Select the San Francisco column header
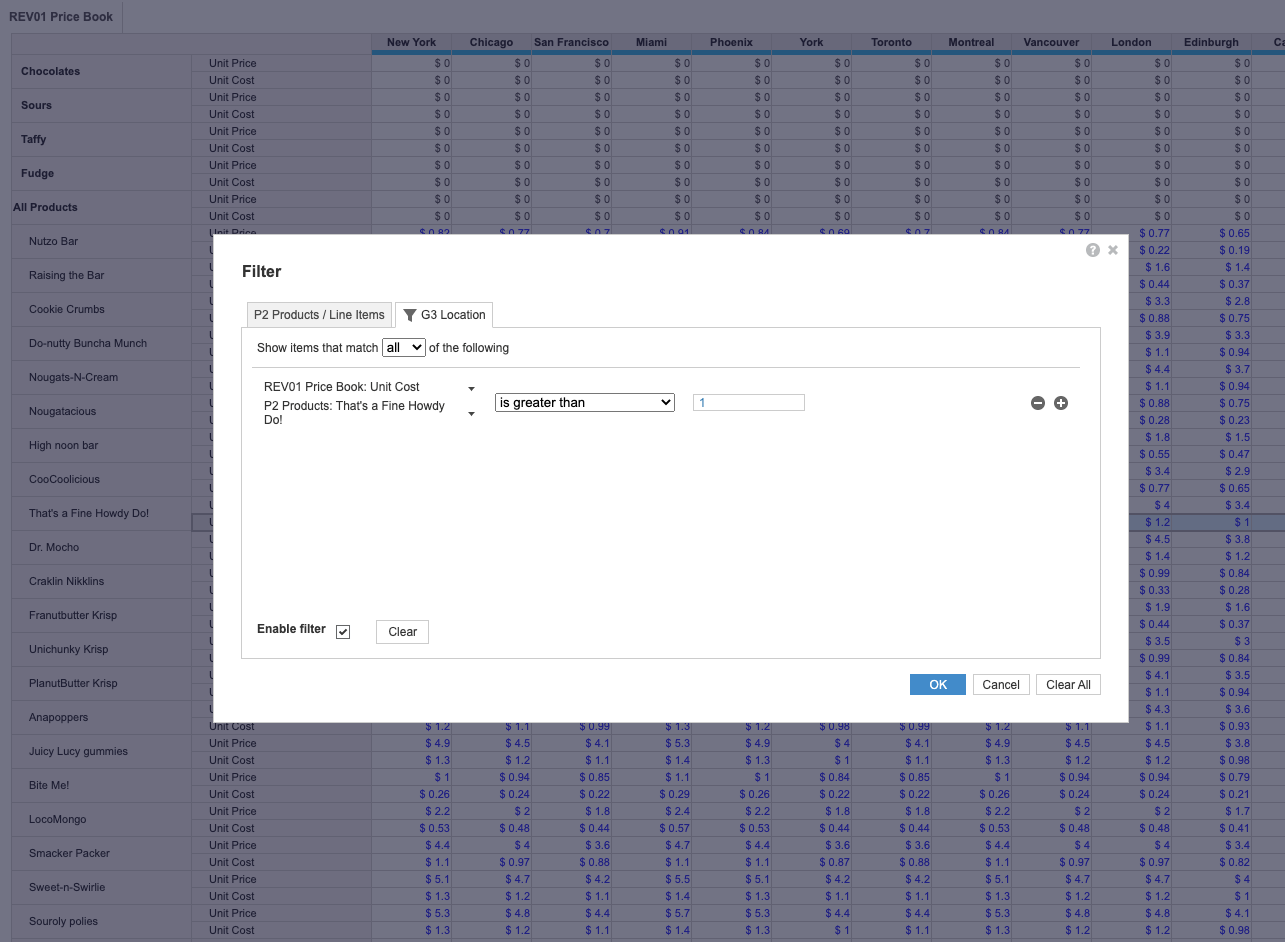The image size is (1285, 942). click(571, 42)
